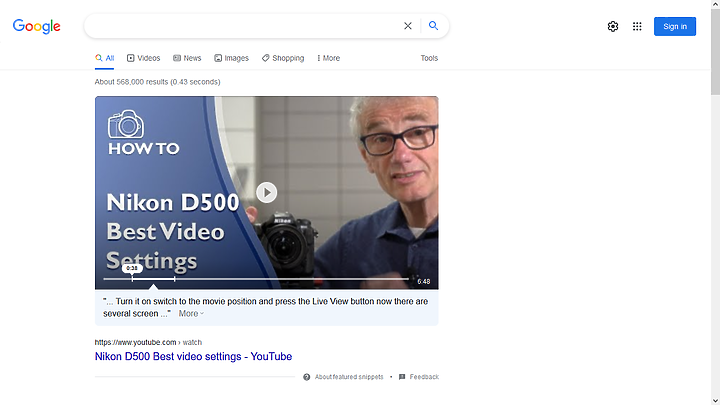Open About featured snippets link
Image resolution: width=720 pixels, height=405 pixels.
point(349,377)
